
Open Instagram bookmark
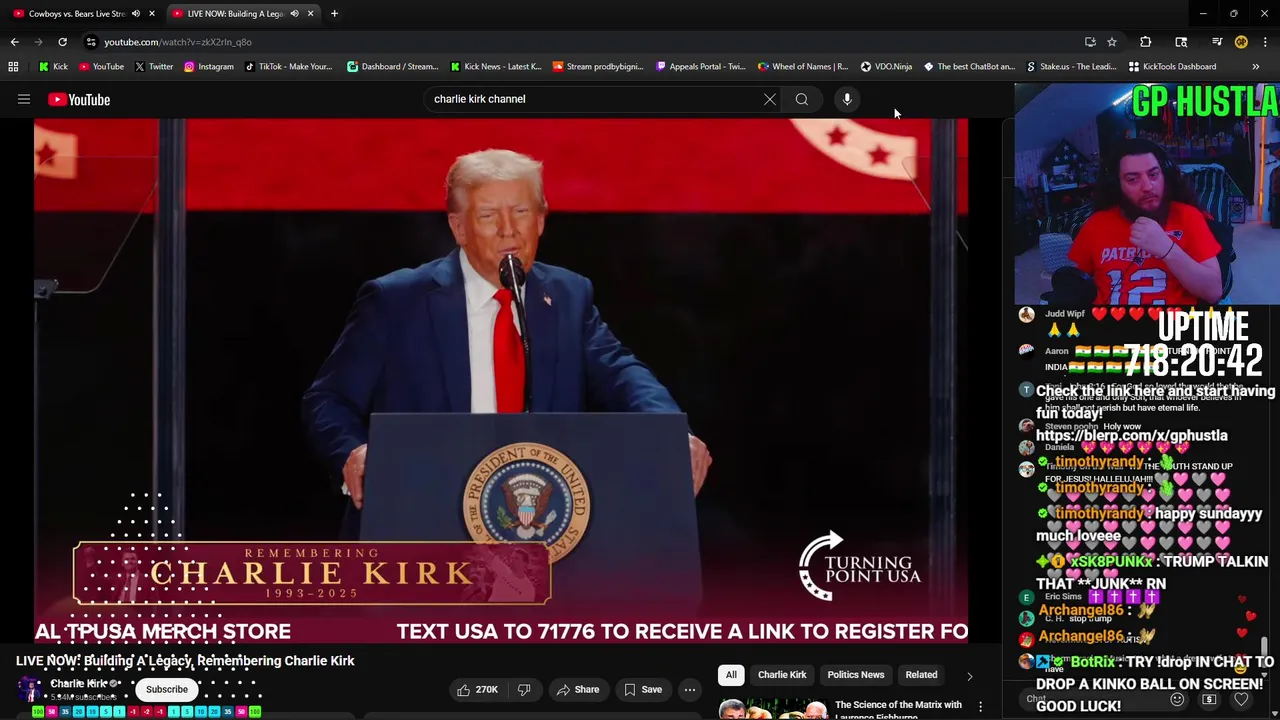pyautogui.click(x=209, y=66)
